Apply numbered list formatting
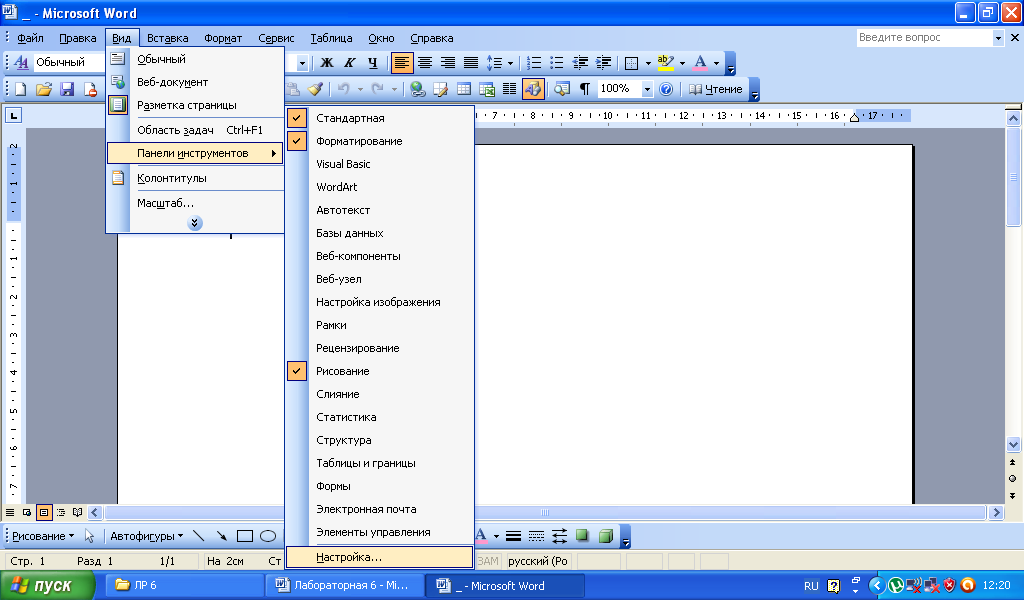This screenshot has height=600, width=1024. pyautogui.click(x=534, y=63)
